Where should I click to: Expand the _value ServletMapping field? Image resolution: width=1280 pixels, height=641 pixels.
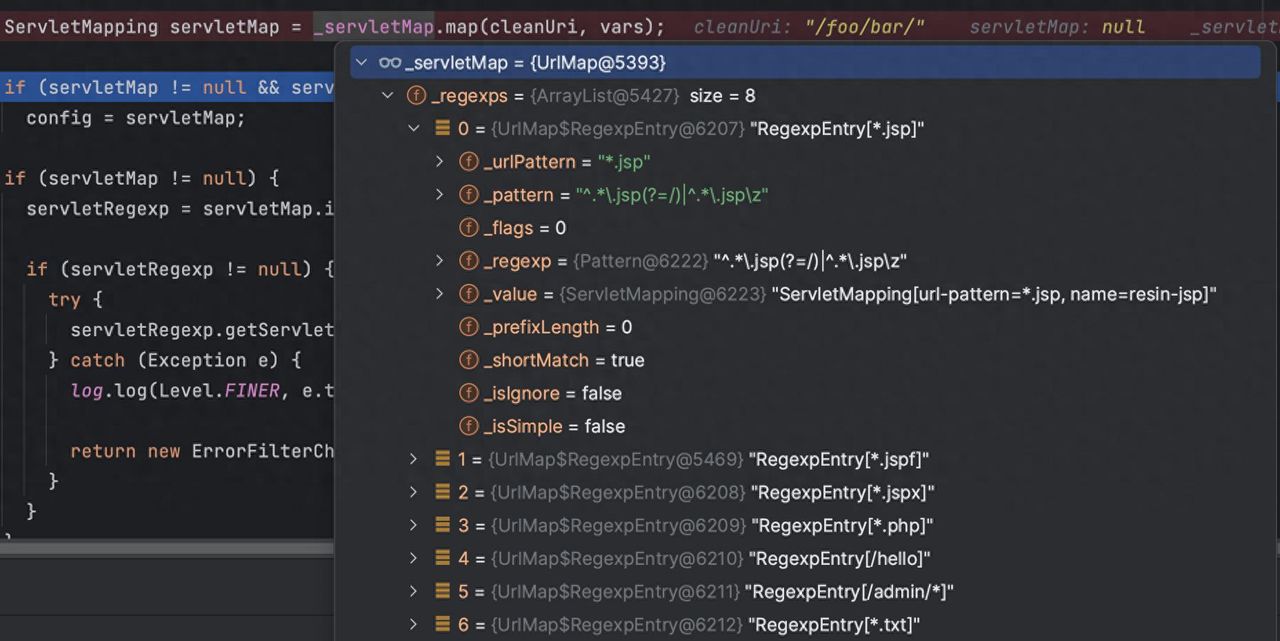pyautogui.click(x=440, y=294)
